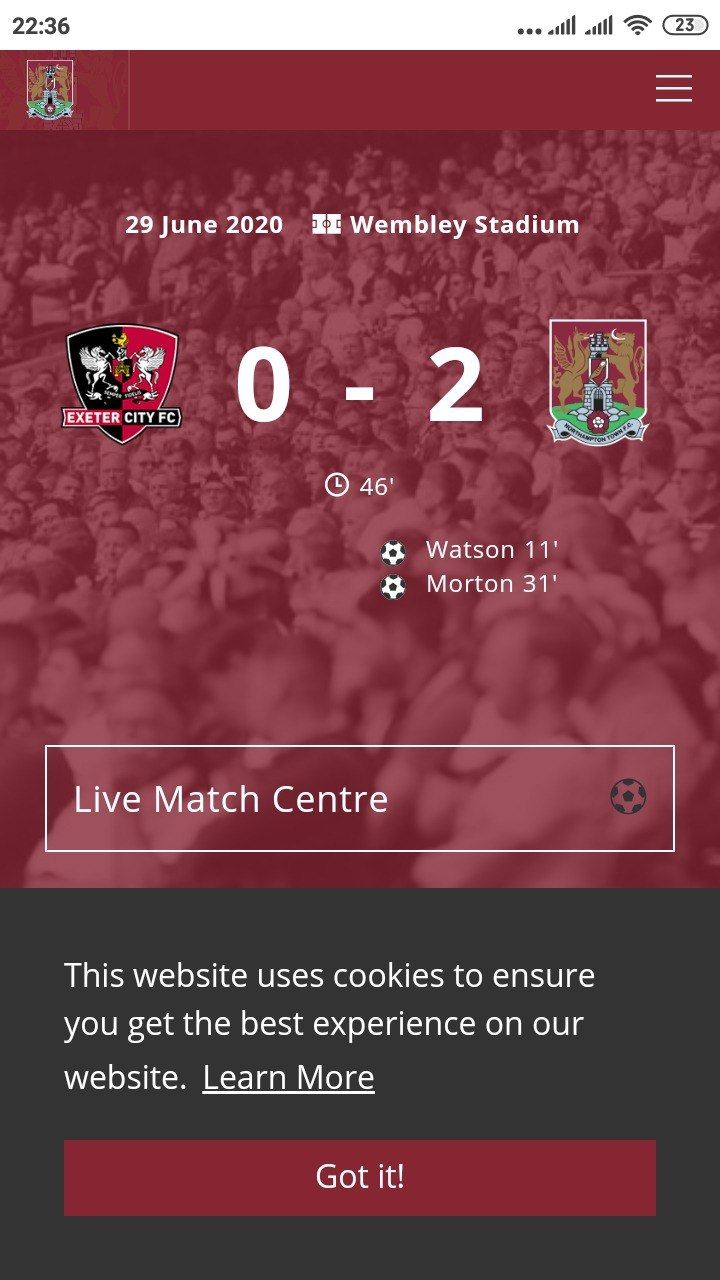Tap the 46' match minute
The height and width of the screenshot is (1280, 720).
(377, 487)
